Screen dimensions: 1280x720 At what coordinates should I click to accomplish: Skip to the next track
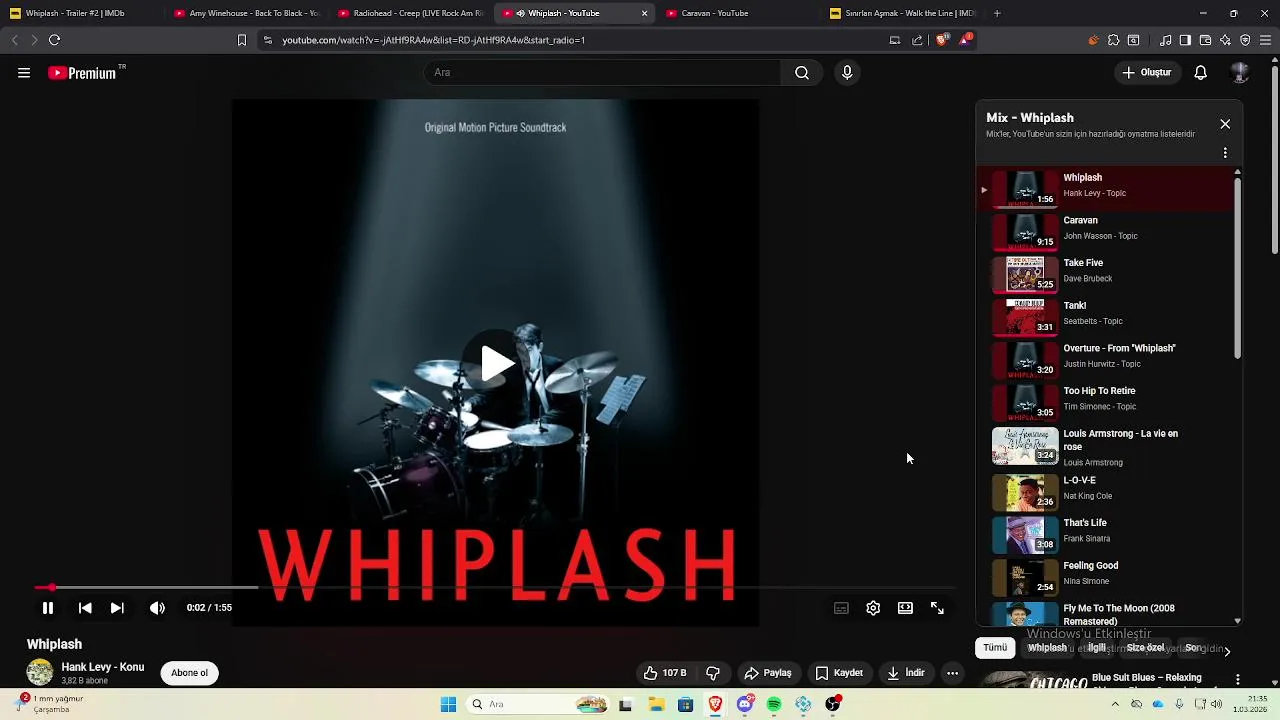click(x=117, y=608)
